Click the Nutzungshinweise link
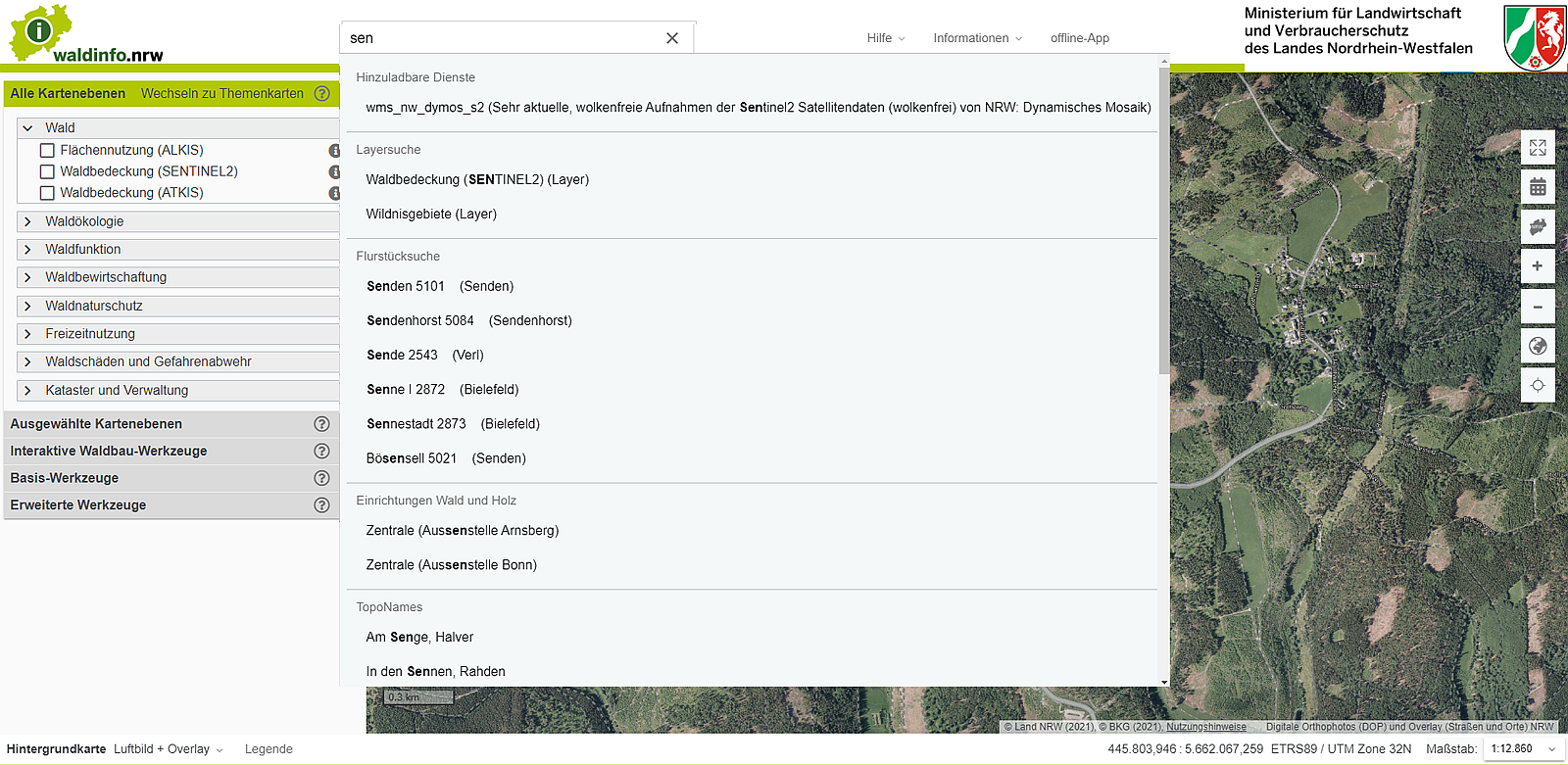This screenshot has width=1568, height=765. pos(1205,727)
